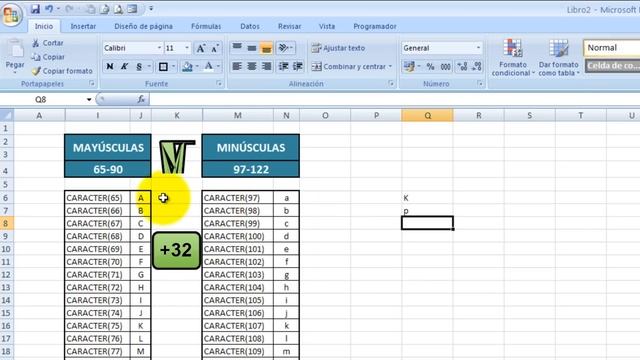Screen dimensions: 640x360
Task: Click the +32 green button shape
Action: point(176,250)
